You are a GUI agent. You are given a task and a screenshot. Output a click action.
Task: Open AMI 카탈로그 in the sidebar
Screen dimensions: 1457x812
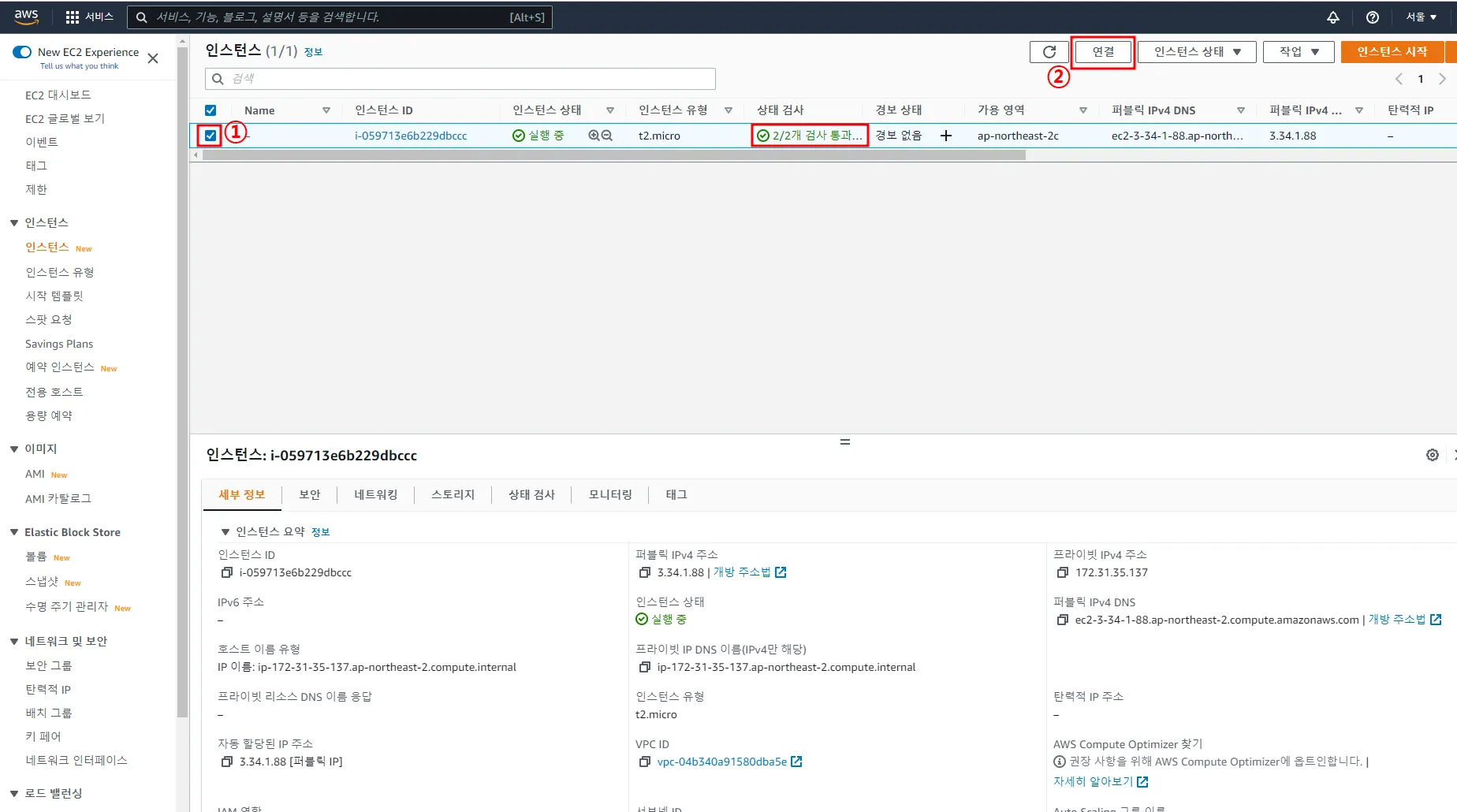pos(58,498)
